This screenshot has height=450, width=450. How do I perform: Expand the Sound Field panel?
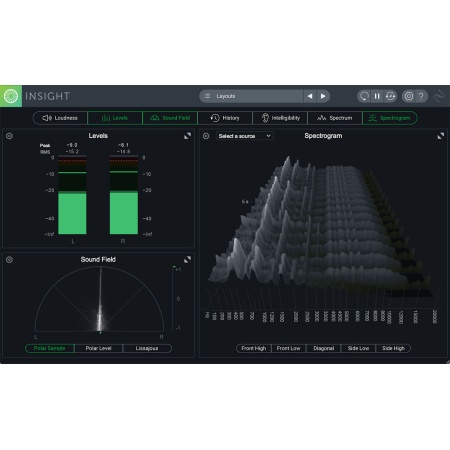coord(187,259)
